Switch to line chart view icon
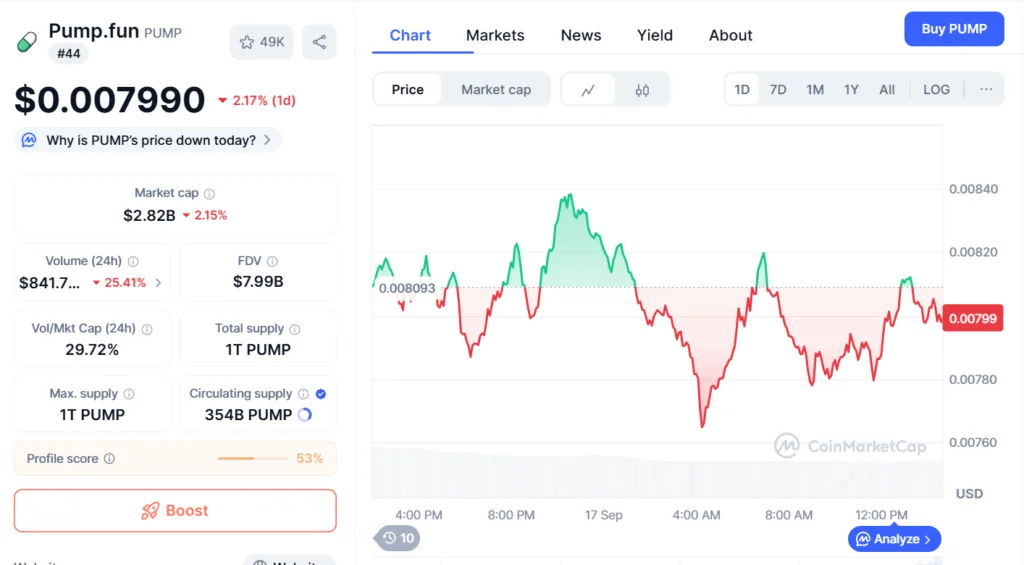 tap(588, 90)
